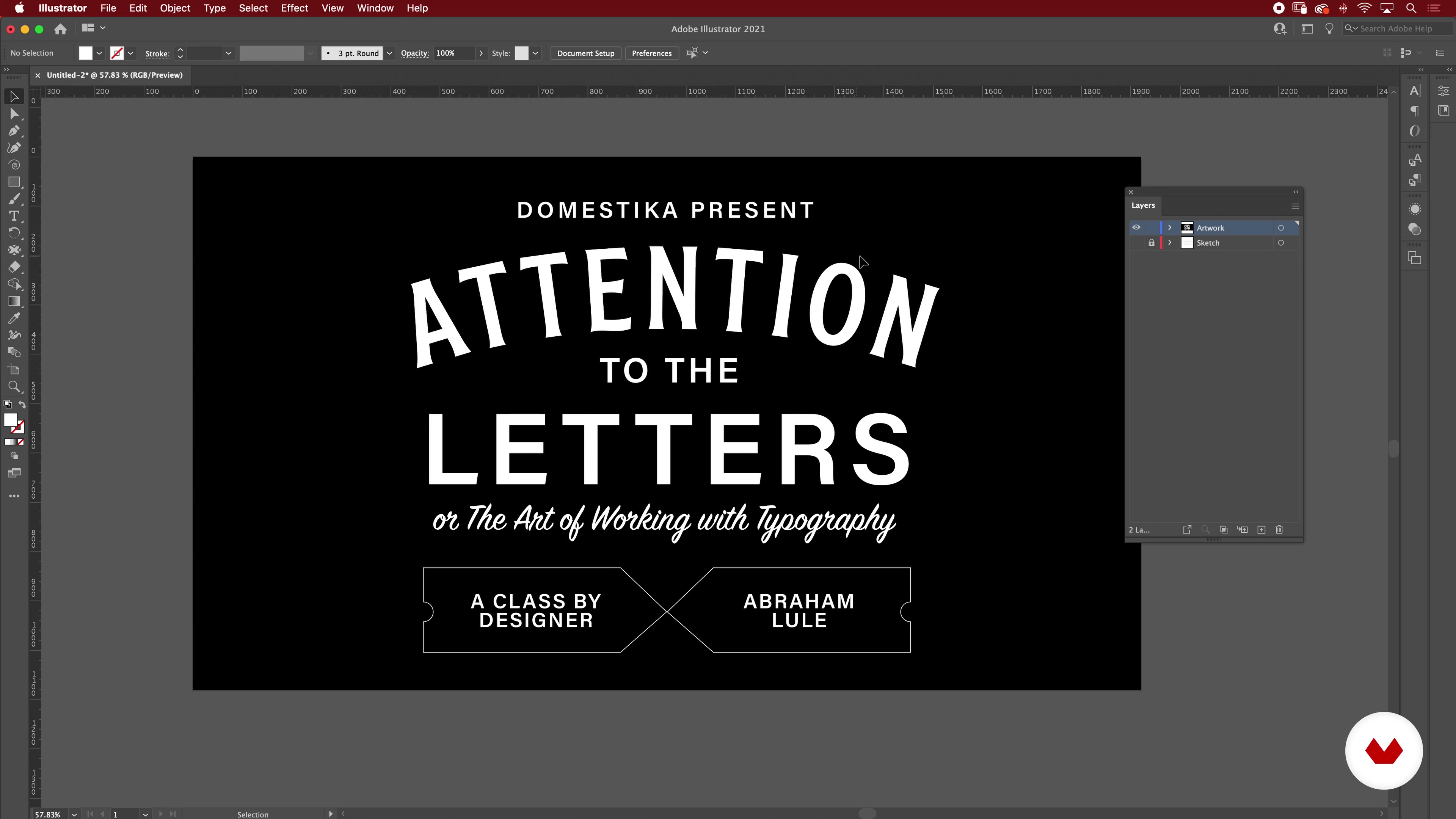This screenshot has height=819, width=1456.
Task: Click the Document Setup button
Action: [x=585, y=53]
